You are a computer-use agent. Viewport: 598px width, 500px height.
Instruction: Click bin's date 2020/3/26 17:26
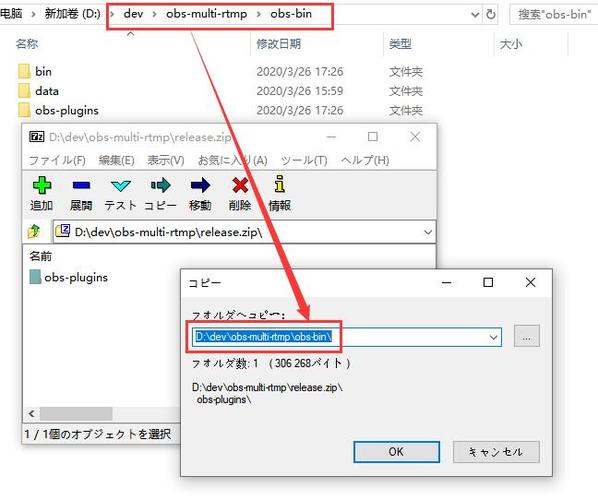(x=300, y=71)
